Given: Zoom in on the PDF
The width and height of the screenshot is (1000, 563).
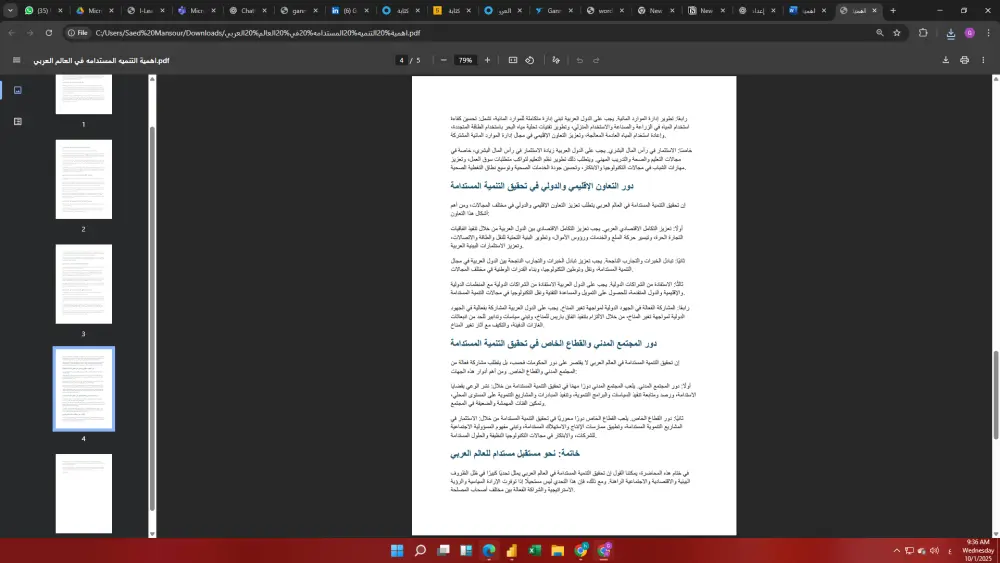Looking at the screenshot, I should click(x=487, y=60).
